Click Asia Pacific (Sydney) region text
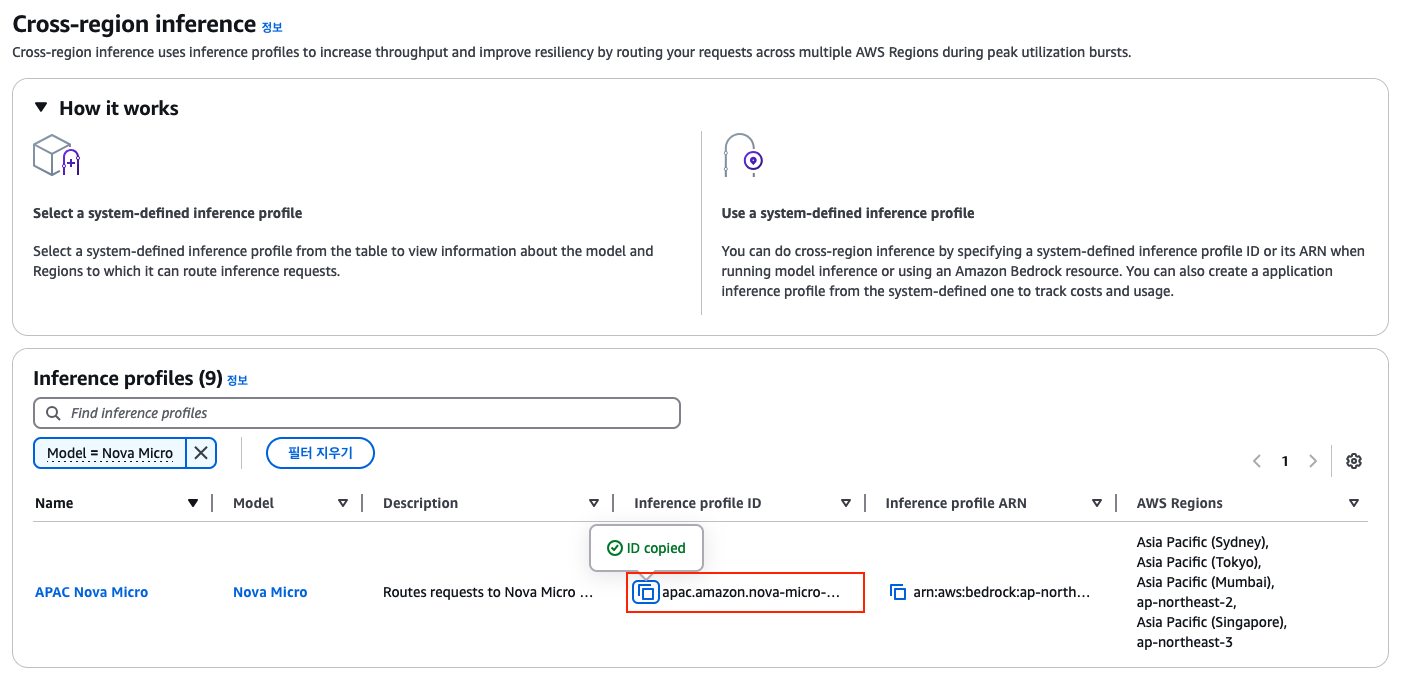This screenshot has width=1404, height=681. click(x=1202, y=542)
